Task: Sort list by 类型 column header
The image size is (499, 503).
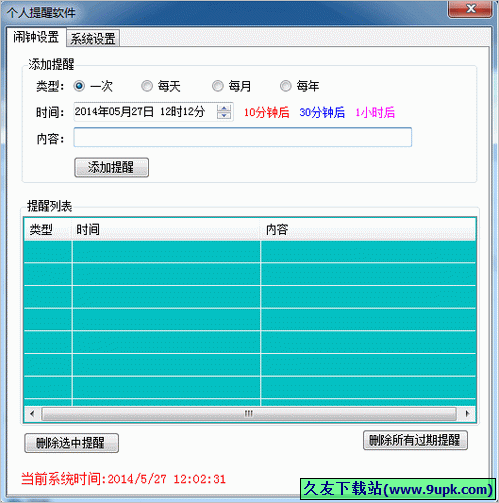Action: (x=48, y=229)
